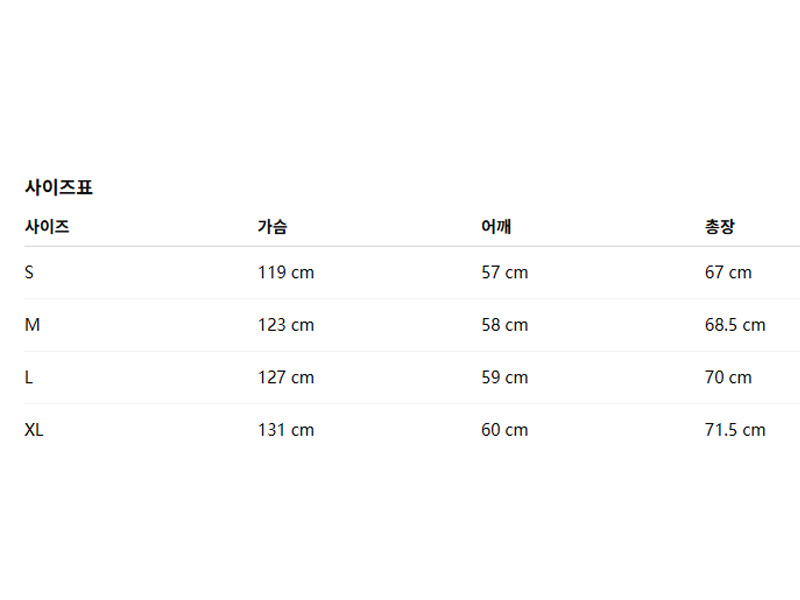Click the 127 cm chest value
This screenshot has height=600, width=800.
285,377
